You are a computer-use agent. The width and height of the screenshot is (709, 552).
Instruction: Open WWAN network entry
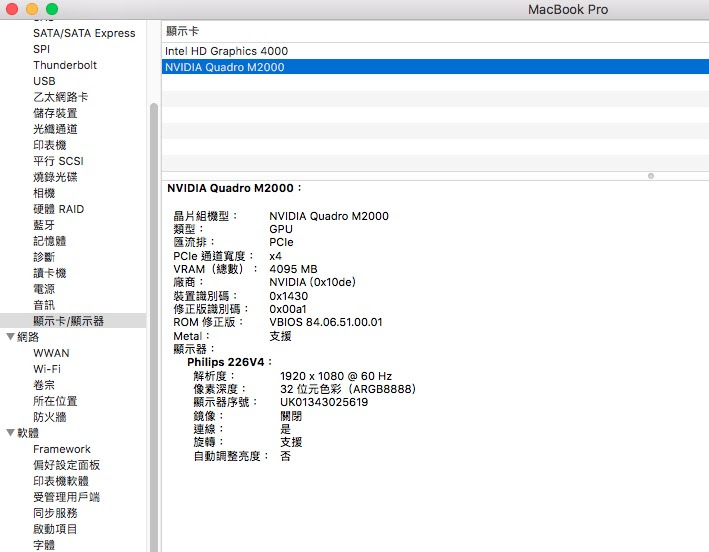click(x=51, y=353)
